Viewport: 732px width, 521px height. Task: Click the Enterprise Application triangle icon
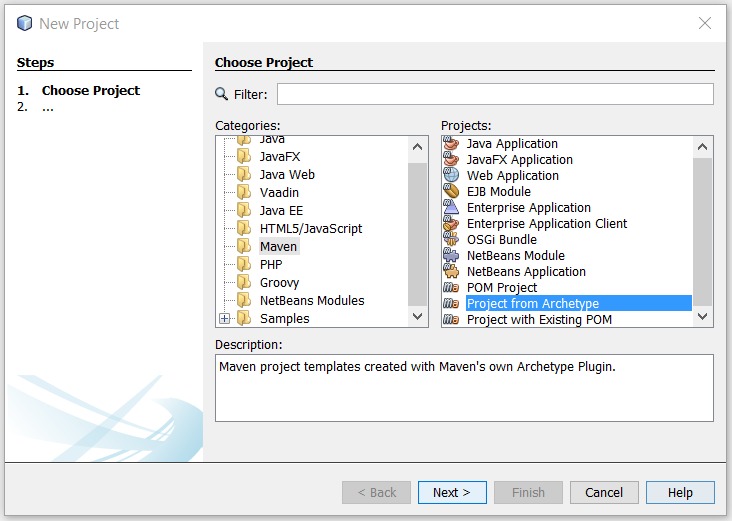click(x=451, y=207)
